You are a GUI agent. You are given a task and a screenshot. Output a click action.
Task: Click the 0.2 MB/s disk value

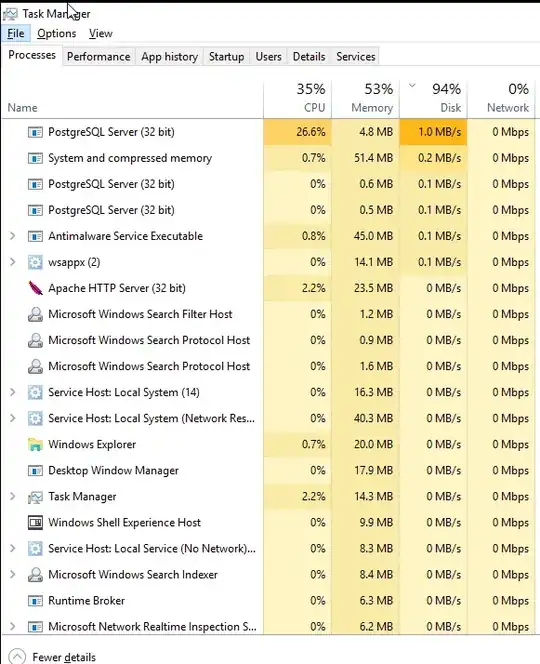coord(440,158)
